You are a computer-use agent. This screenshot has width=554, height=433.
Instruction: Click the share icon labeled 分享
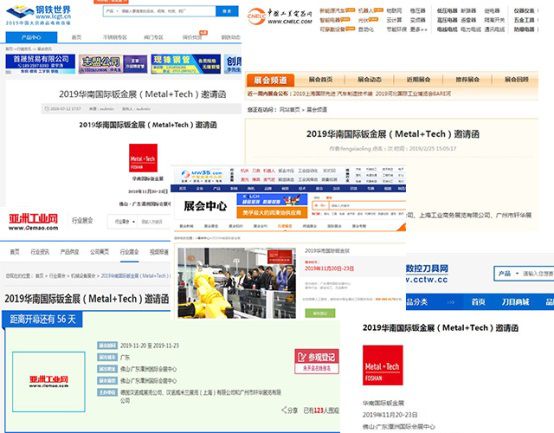coord(289,410)
